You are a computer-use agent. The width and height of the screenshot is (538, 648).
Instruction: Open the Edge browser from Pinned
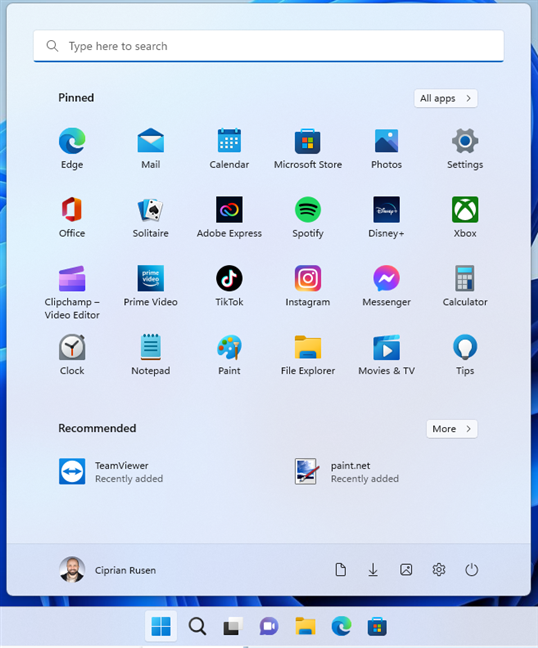(72, 149)
